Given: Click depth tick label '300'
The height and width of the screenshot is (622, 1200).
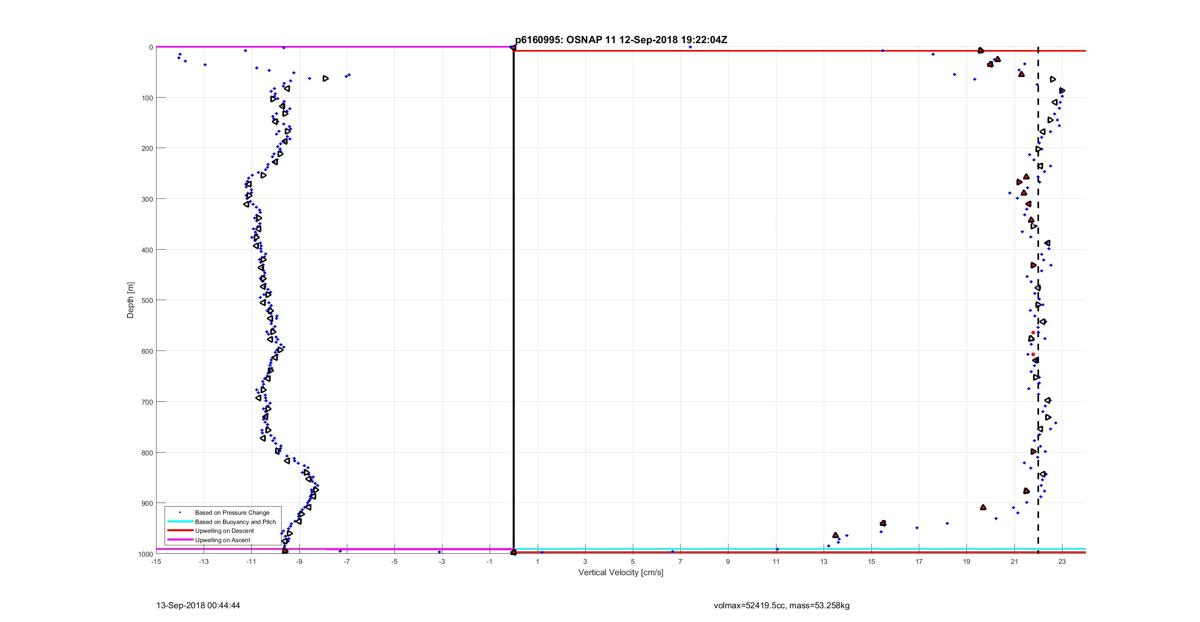Looking at the screenshot, I should point(146,199).
